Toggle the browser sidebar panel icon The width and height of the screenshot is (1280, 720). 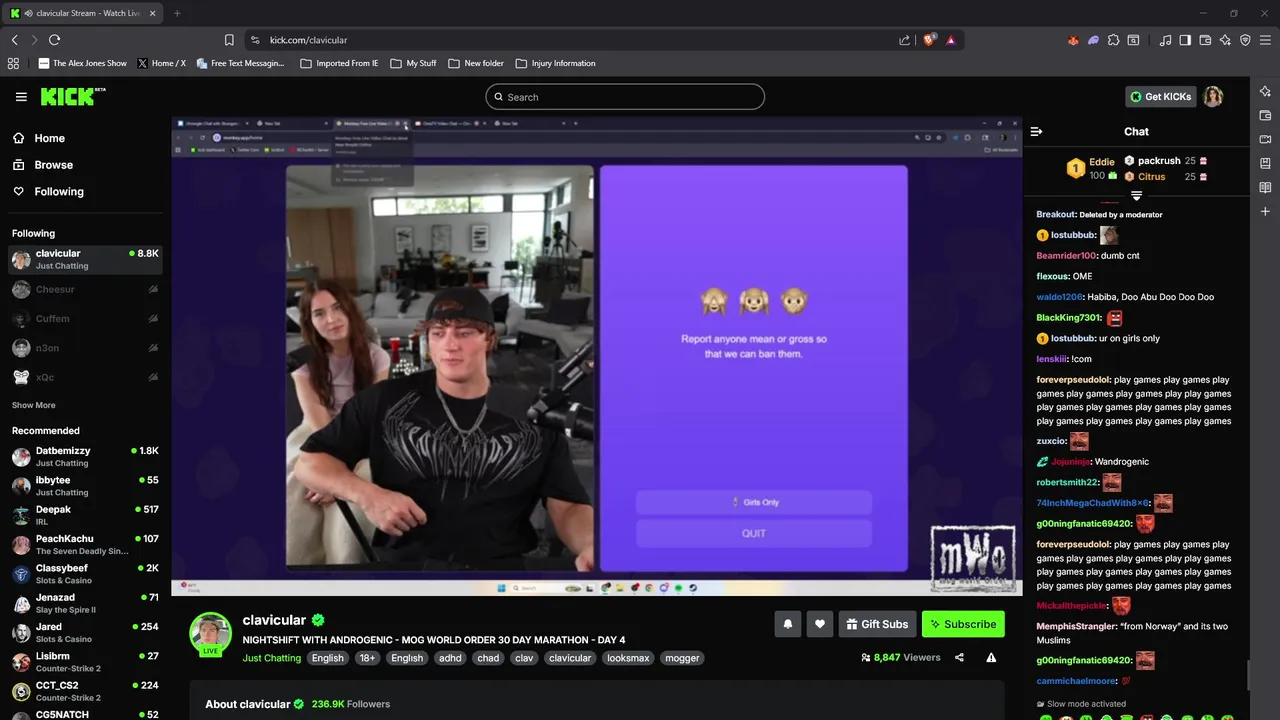[1185, 40]
